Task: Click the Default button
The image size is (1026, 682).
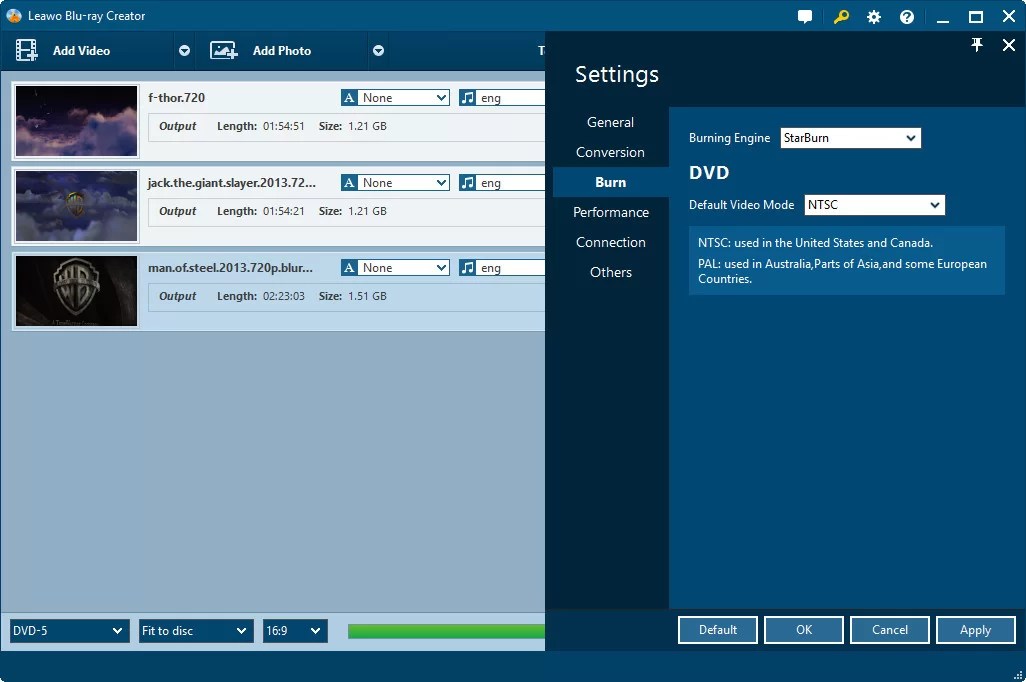Action: coord(717,630)
